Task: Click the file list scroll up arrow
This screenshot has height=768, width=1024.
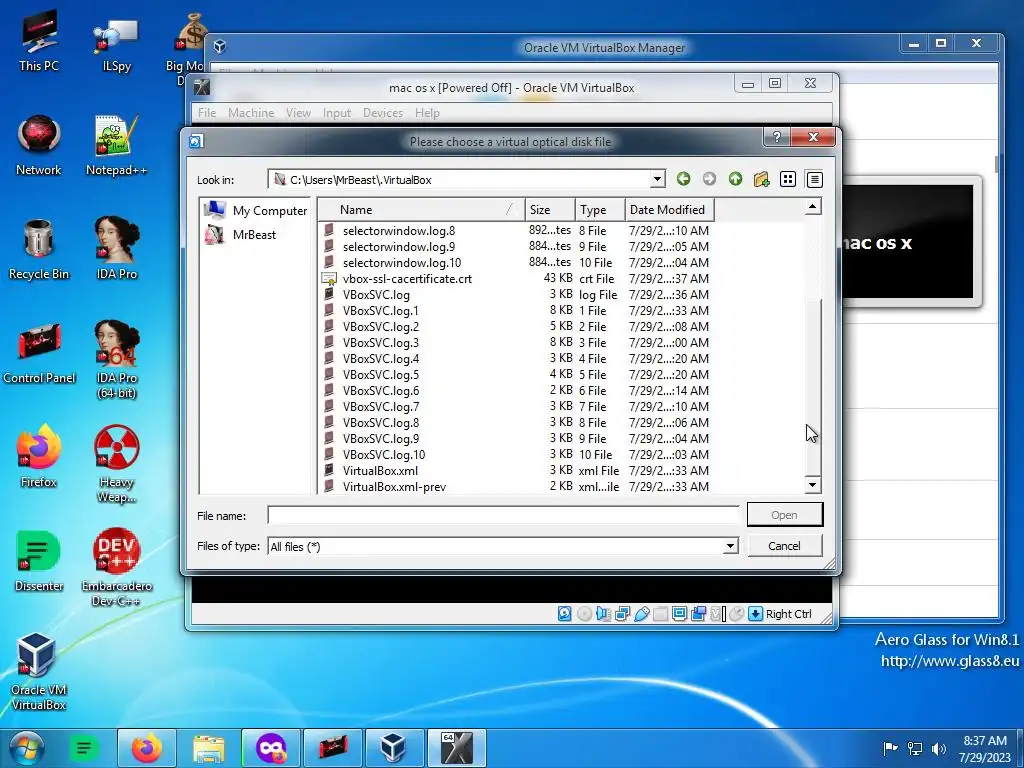Action: [812, 207]
